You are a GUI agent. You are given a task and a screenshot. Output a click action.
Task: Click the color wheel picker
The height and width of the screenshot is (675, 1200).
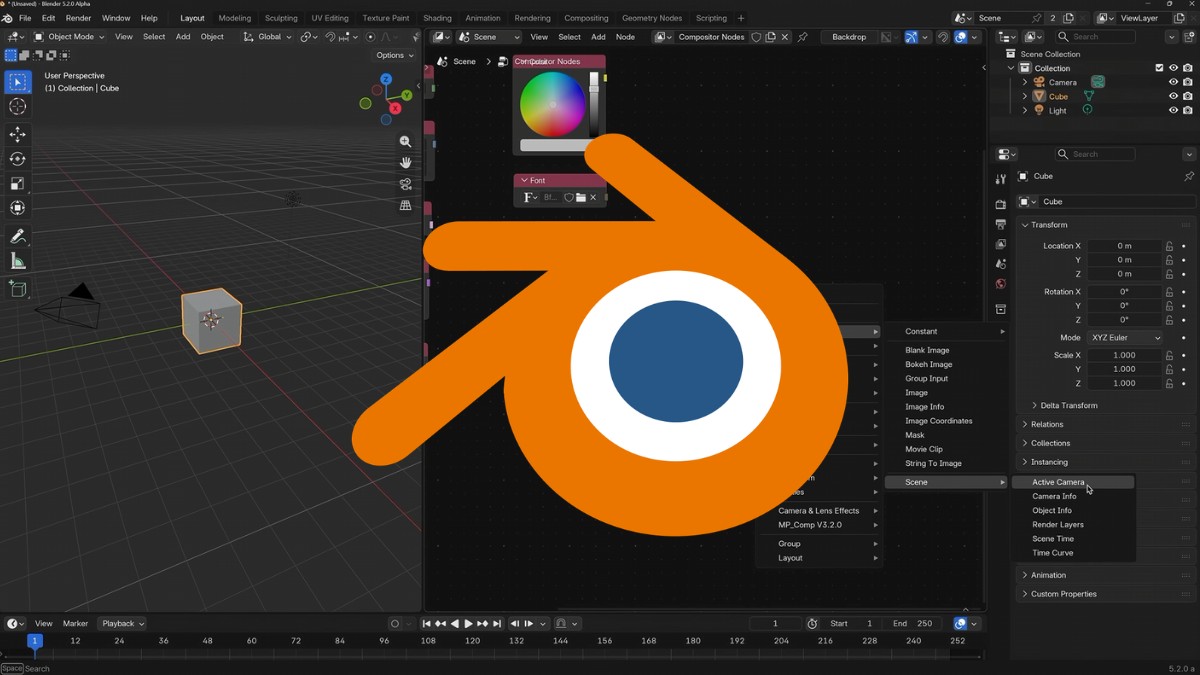point(552,104)
